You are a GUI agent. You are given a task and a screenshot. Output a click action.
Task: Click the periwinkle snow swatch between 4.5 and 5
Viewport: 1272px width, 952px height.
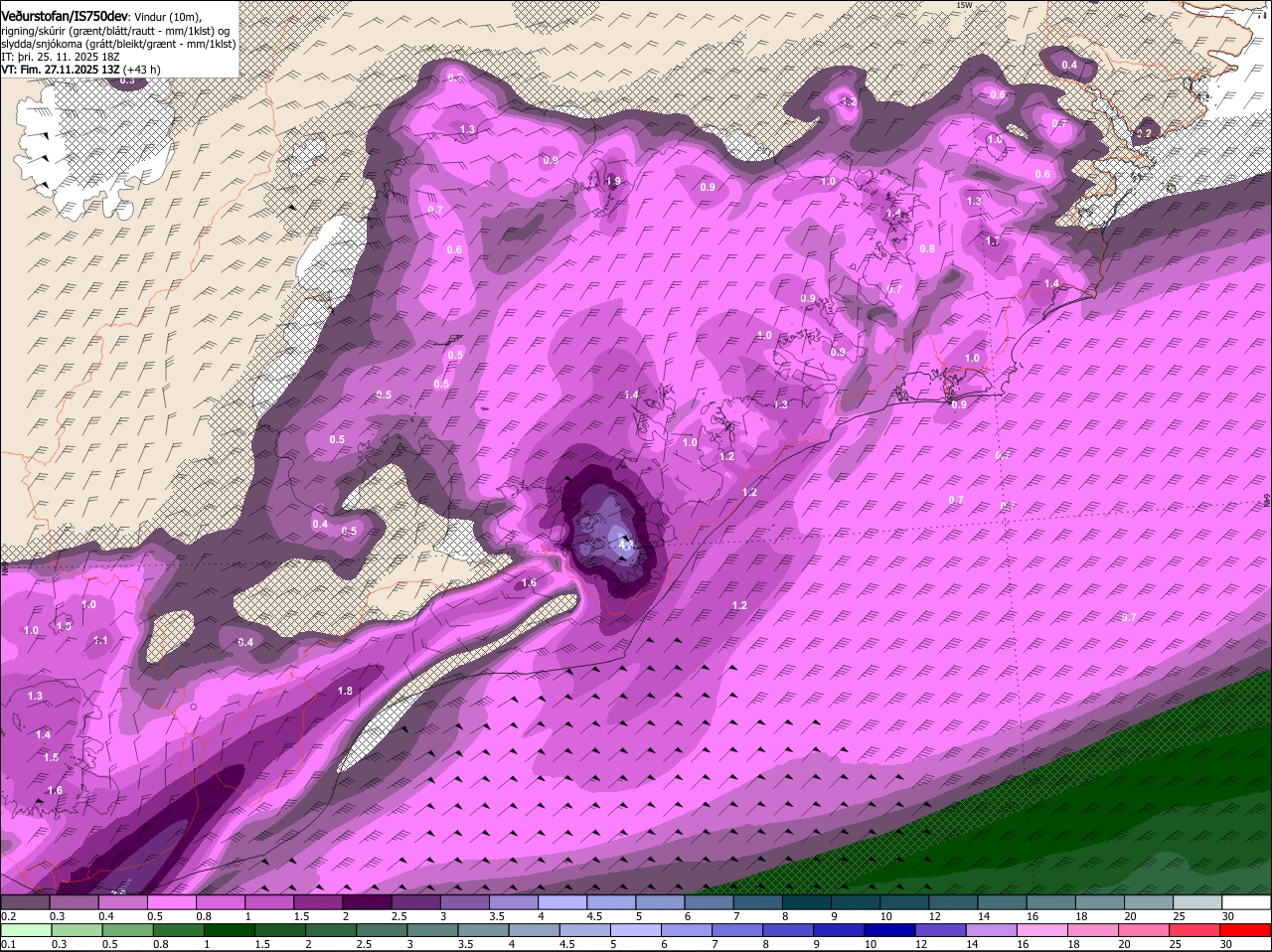(611, 902)
